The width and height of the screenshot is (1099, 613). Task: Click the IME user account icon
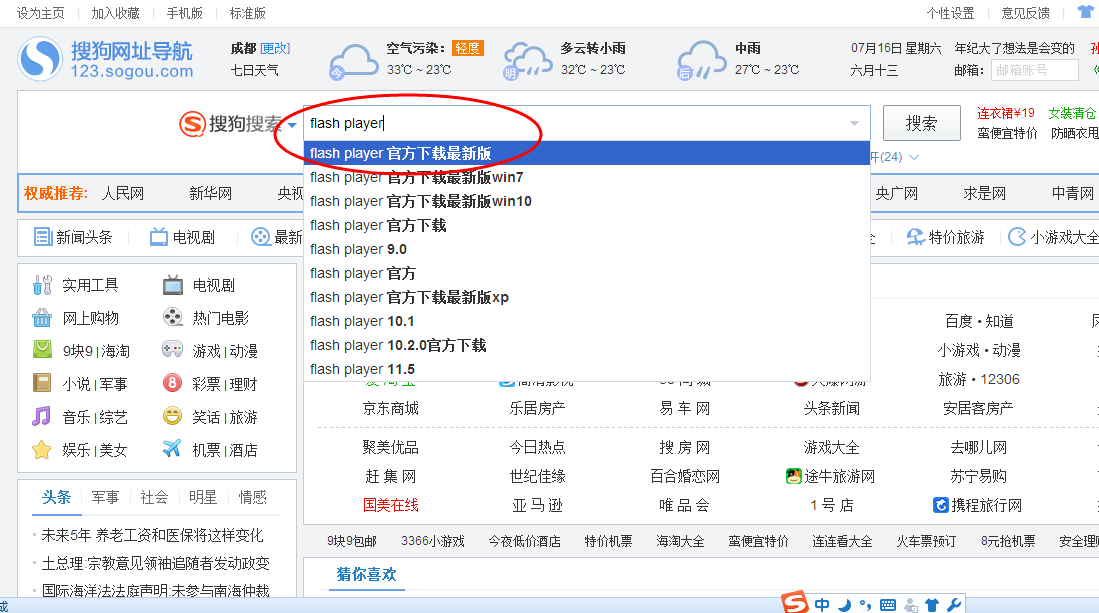click(x=910, y=605)
